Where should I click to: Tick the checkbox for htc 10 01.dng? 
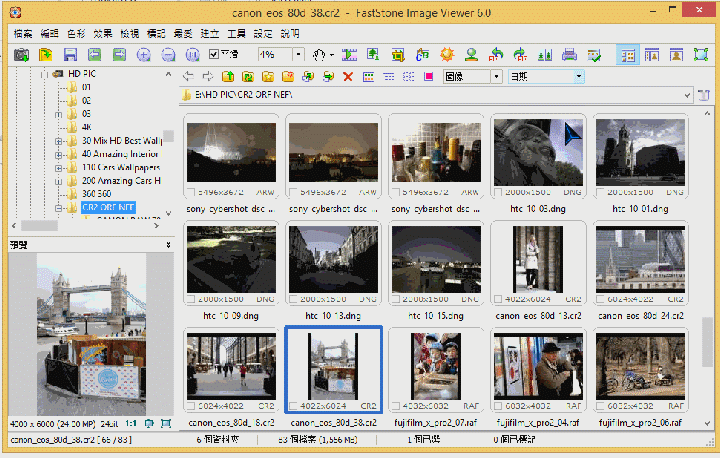(600, 192)
